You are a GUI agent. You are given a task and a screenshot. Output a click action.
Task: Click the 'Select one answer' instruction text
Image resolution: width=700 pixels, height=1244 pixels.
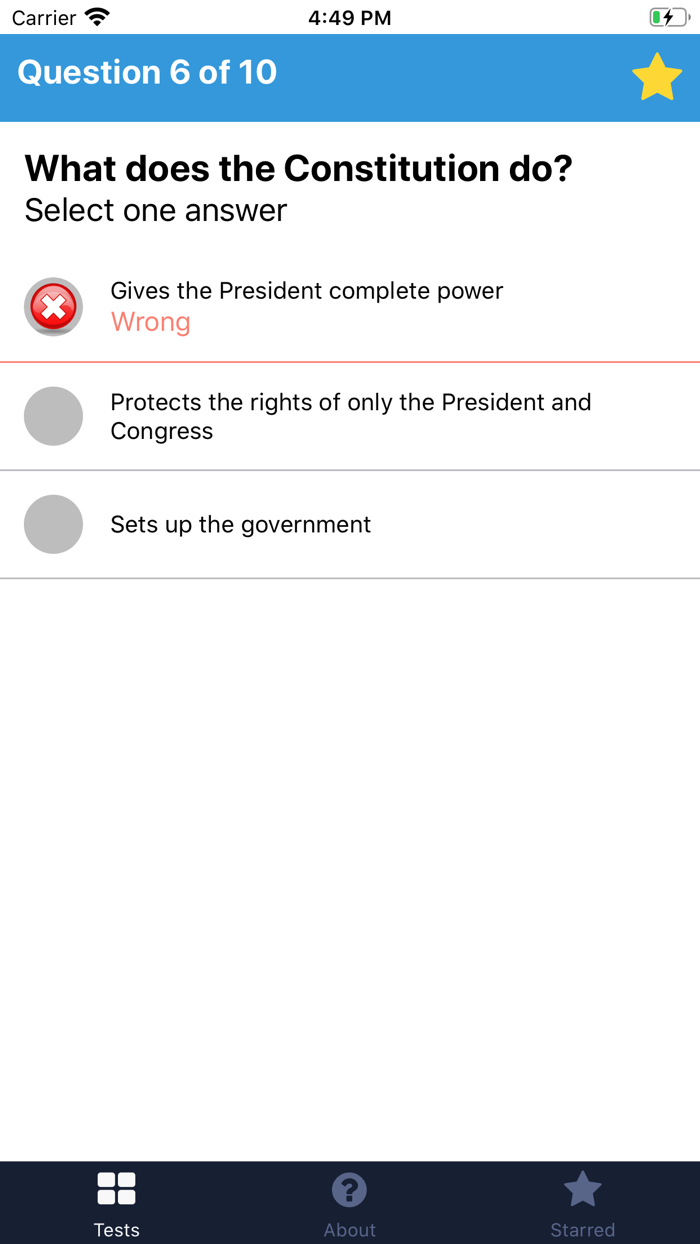point(155,210)
